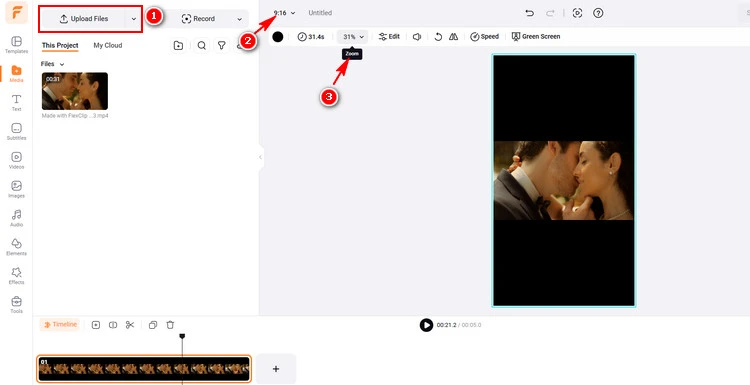This screenshot has width=750, height=385.
Task: Switch to the My Cloud tab
Action: point(108,45)
